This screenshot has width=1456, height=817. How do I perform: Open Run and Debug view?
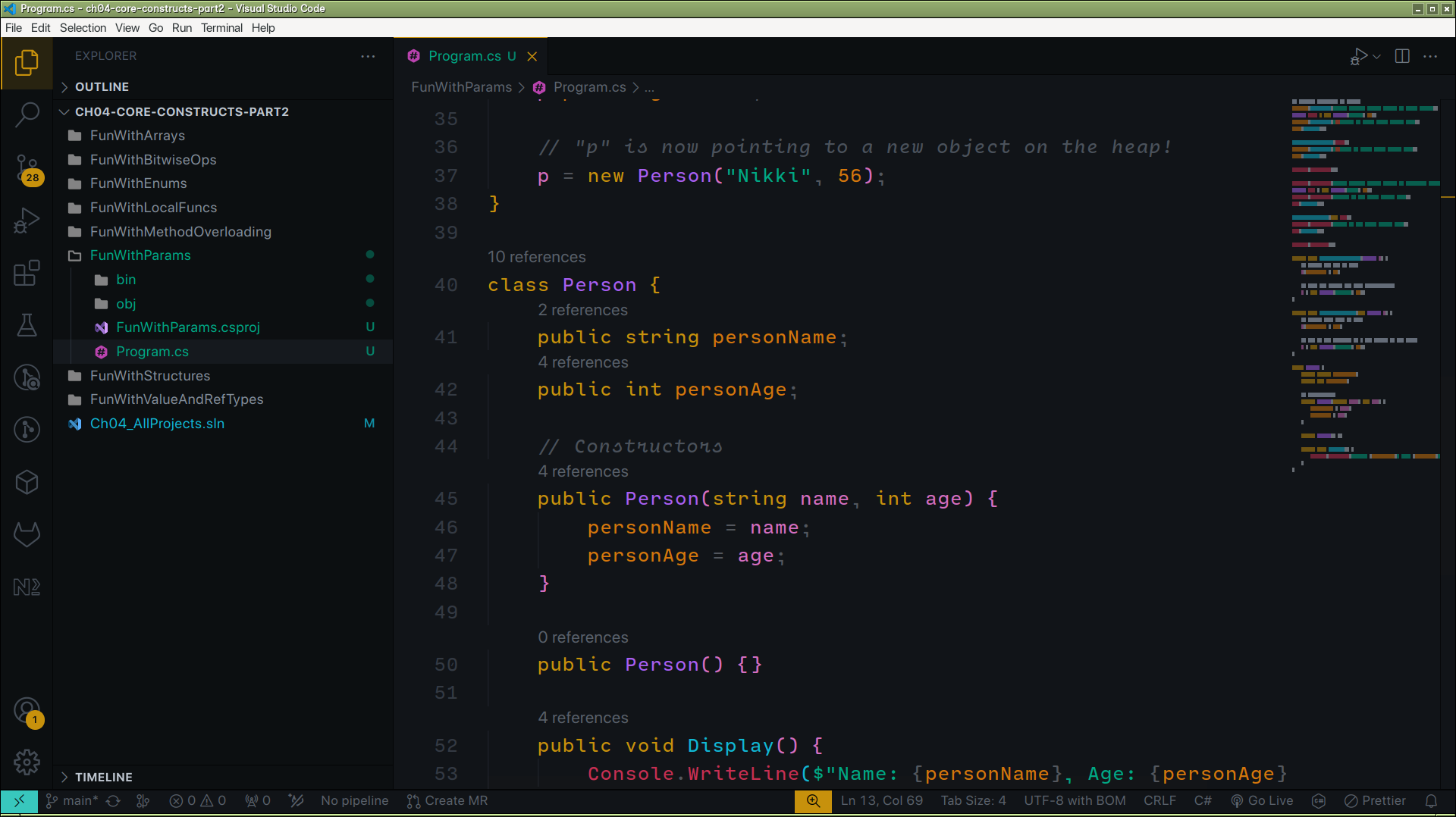[27, 221]
